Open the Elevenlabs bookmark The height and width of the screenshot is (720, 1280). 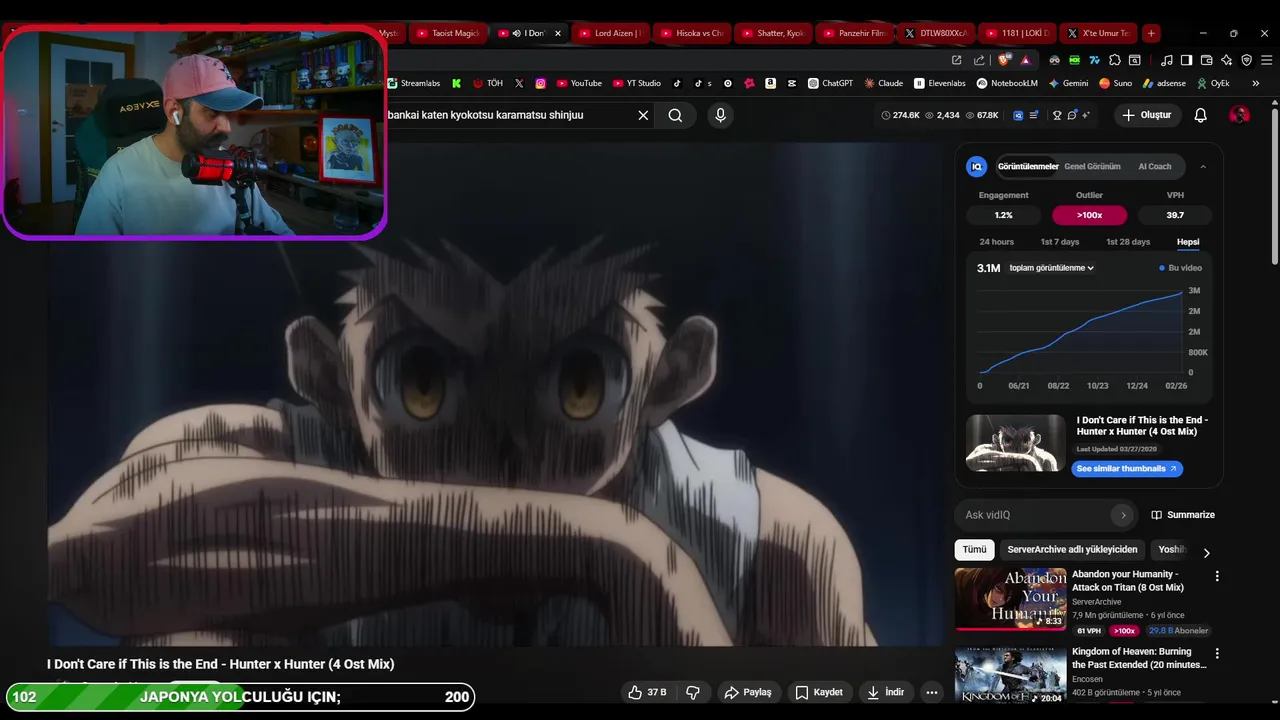click(940, 84)
